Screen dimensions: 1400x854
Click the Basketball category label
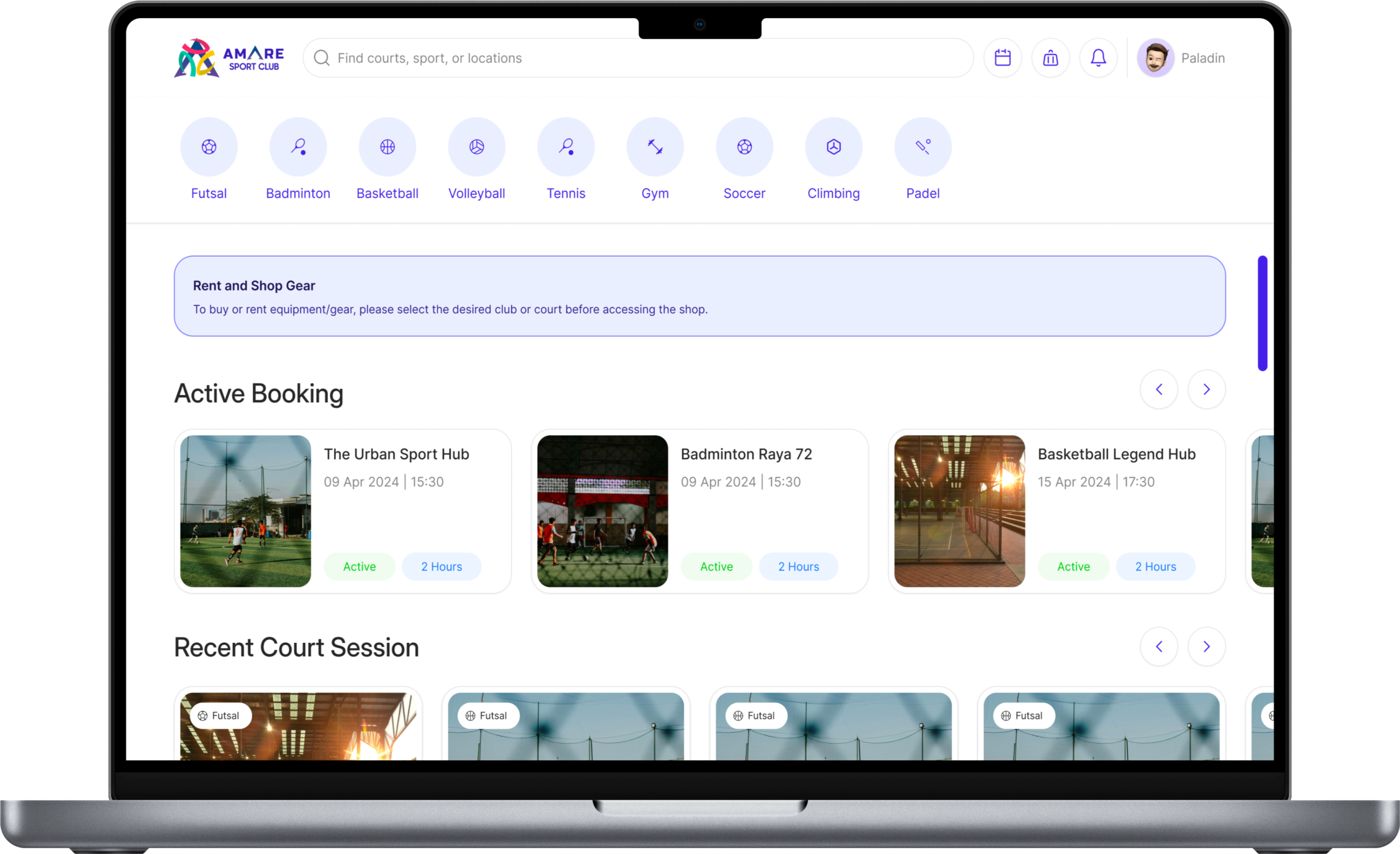(x=387, y=193)
